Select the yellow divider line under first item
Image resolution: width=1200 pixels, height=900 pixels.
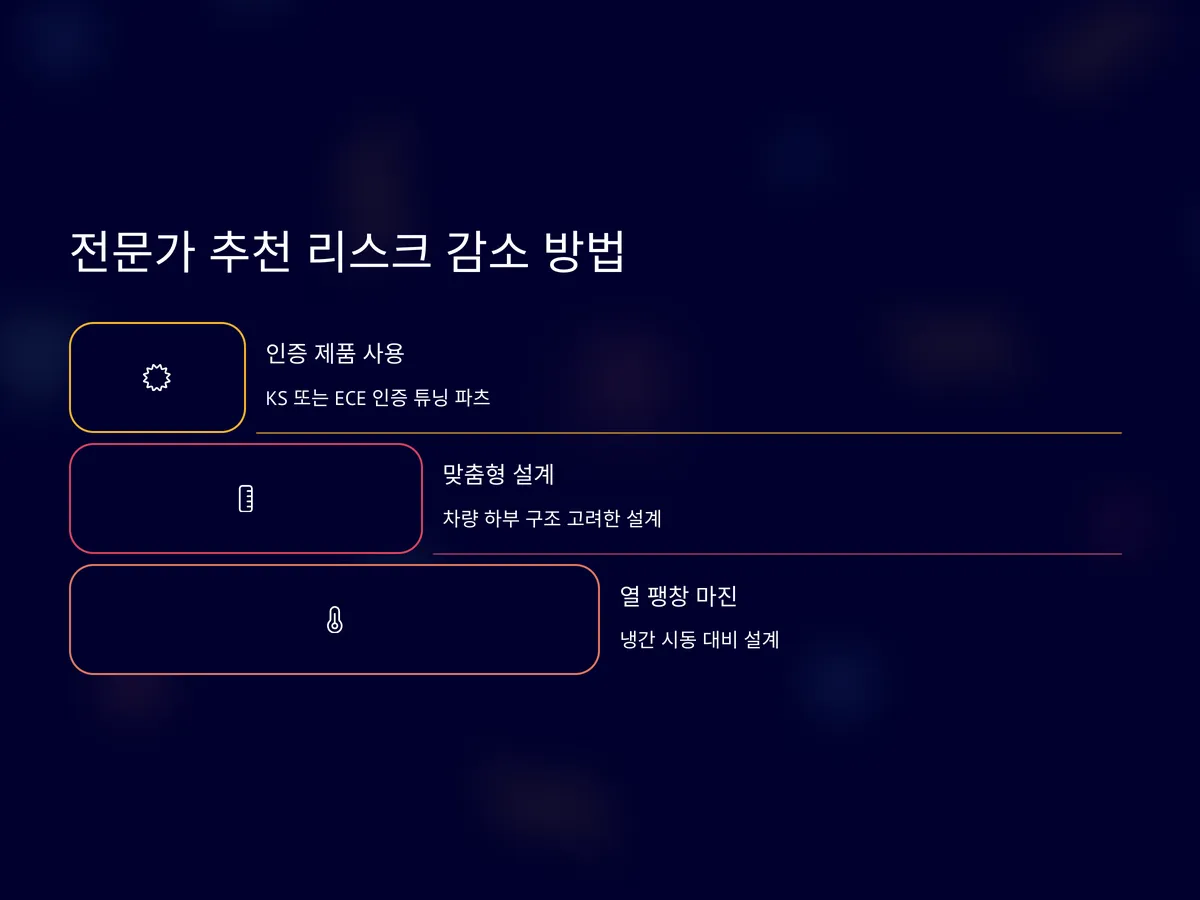click(x=689, y=433)
